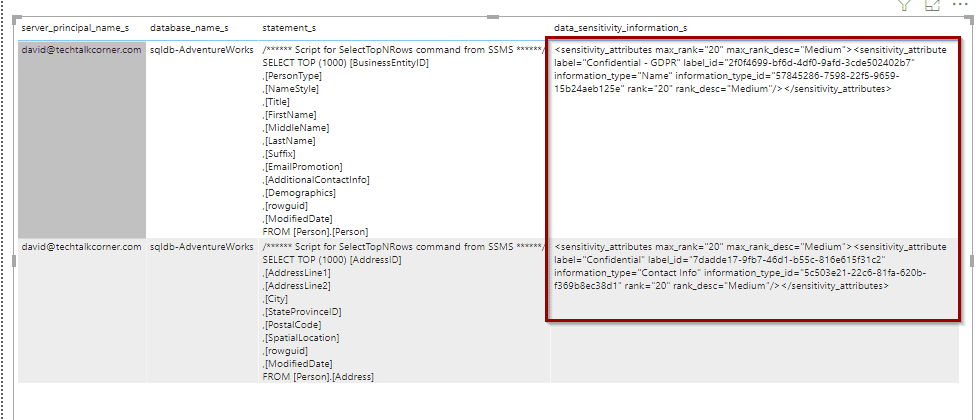Click the top-left corner handle of the visual
The width and height of the screenshot is (978, 420).
coord(16,18)
